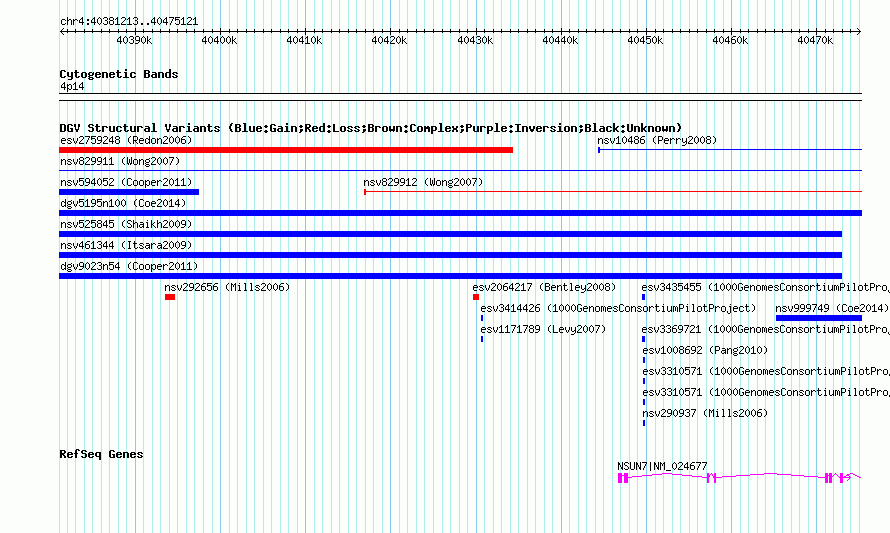Click the blue nsv999749 gain bar

coord(819,318)
